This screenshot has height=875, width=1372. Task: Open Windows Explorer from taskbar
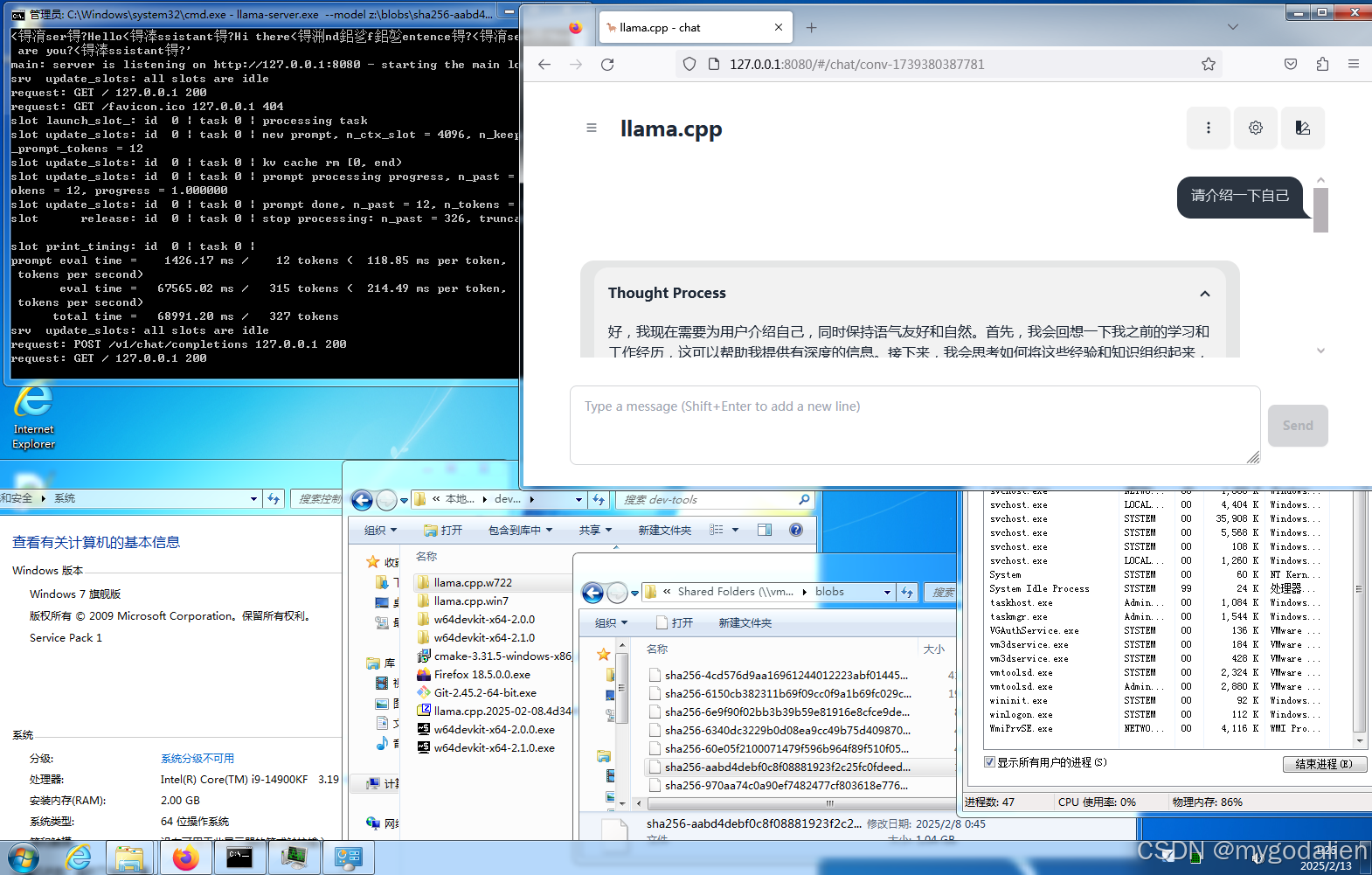[130, 858]
